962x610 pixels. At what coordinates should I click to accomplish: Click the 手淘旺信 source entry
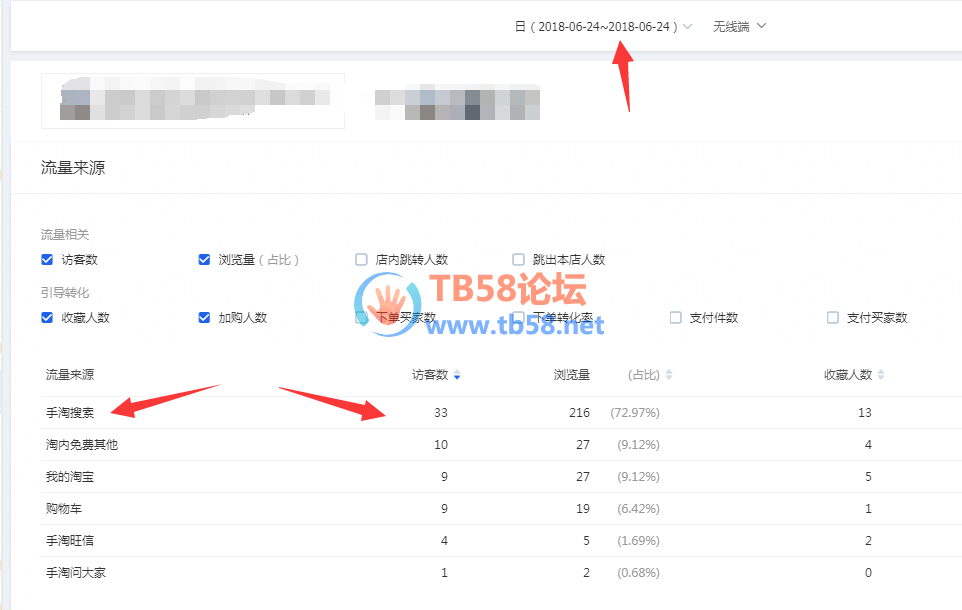coord(70,541)
